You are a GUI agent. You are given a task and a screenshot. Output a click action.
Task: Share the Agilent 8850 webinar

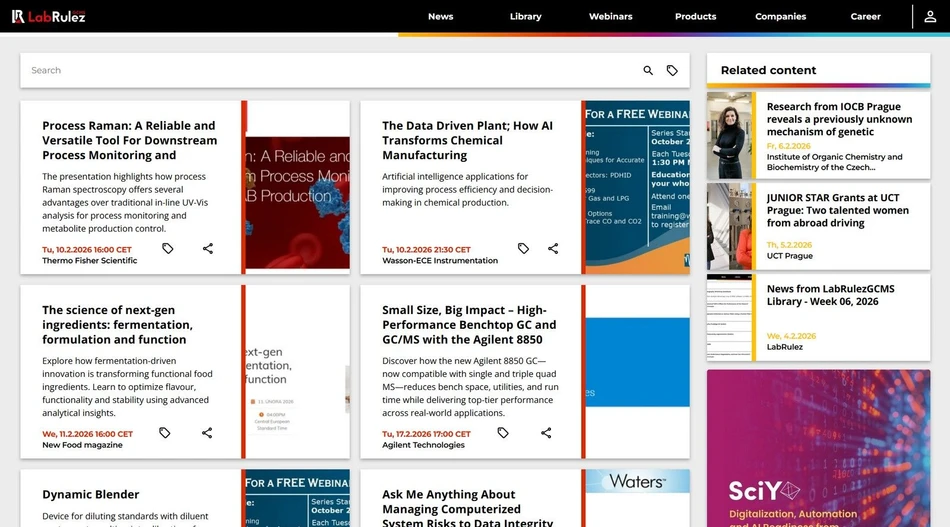(546, 433)
